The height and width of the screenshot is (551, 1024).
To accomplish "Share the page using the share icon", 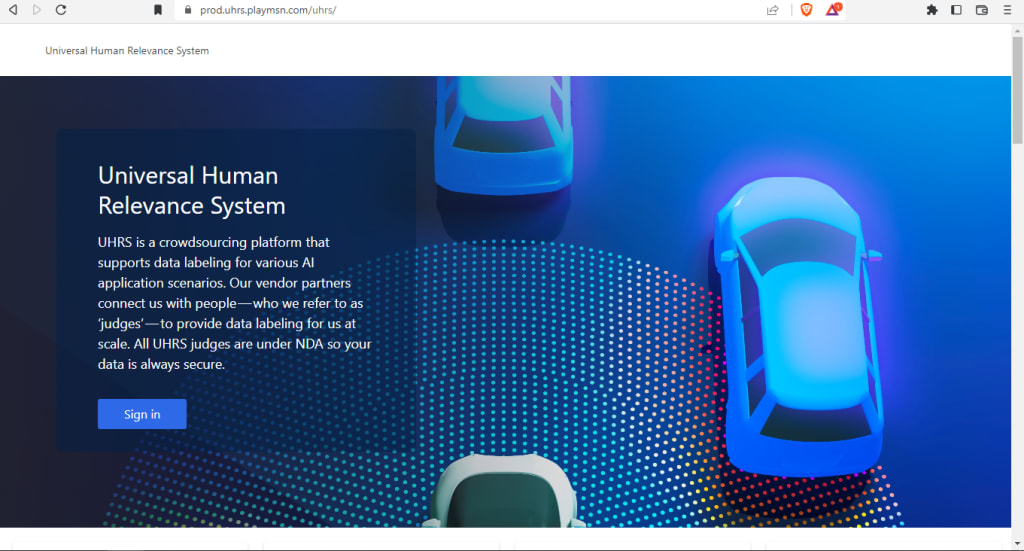I will point(773,10).
